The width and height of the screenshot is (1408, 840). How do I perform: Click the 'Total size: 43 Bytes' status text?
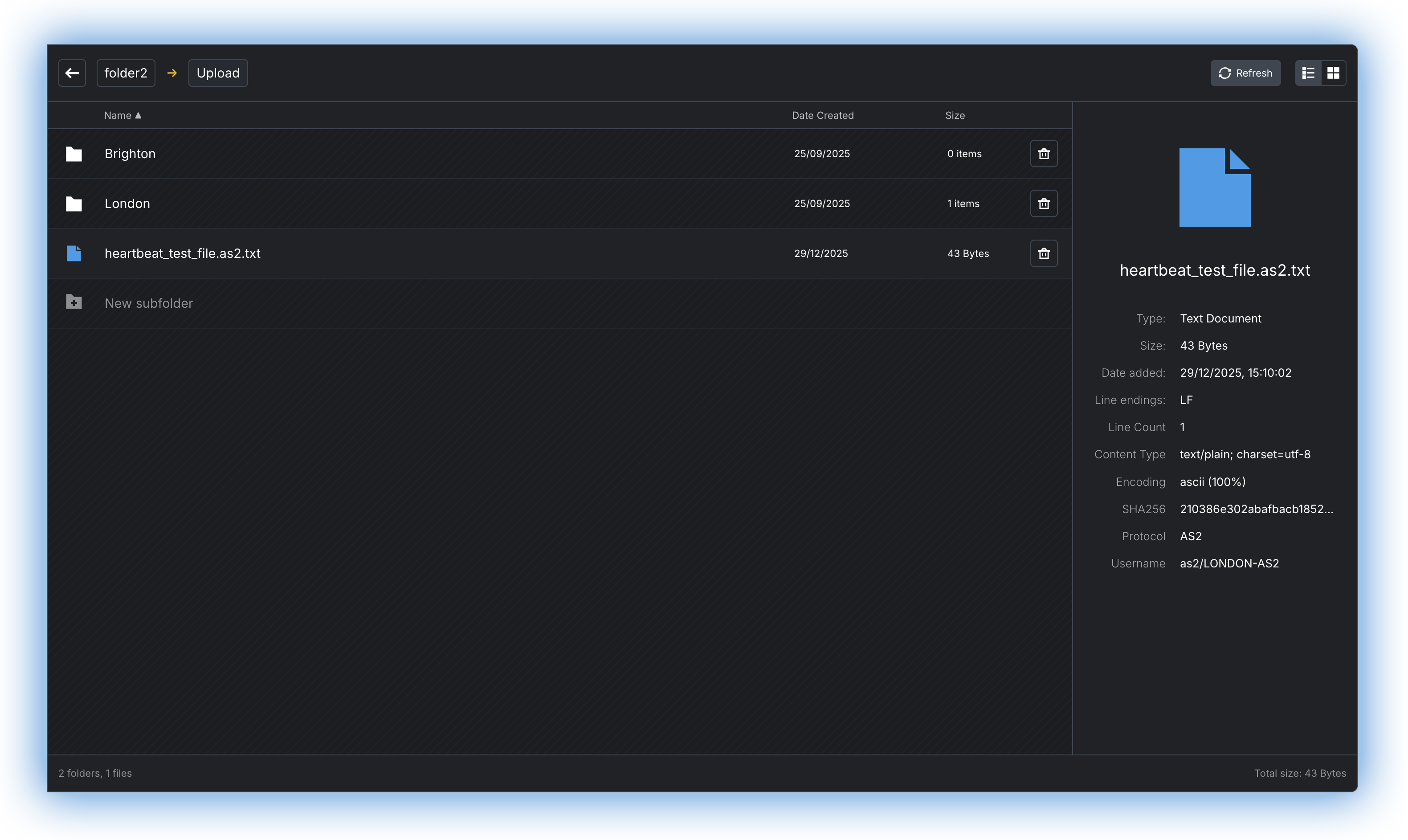tap(1300, 774)
